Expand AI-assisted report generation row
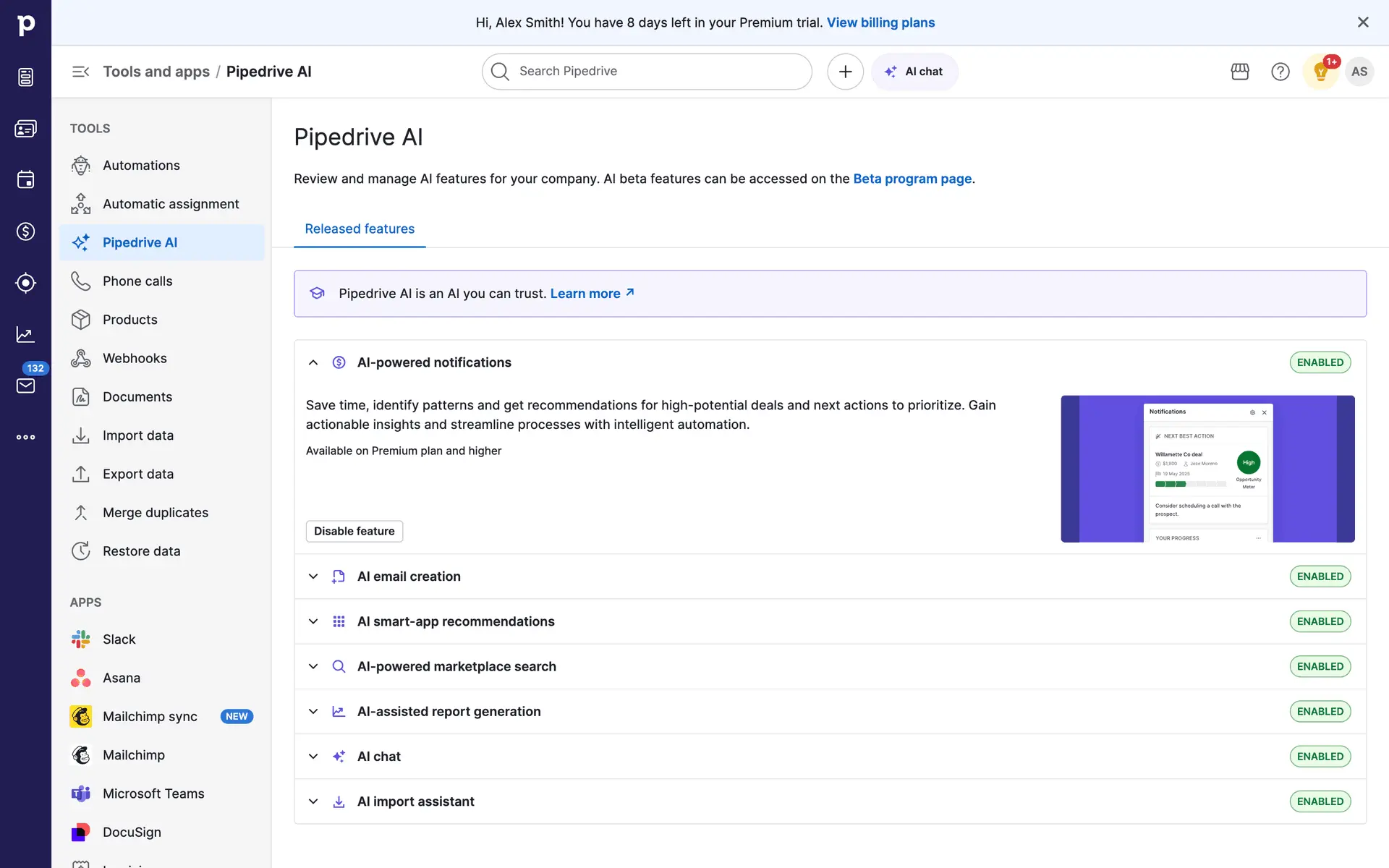 pyautogui.click(x=313, y=712)
